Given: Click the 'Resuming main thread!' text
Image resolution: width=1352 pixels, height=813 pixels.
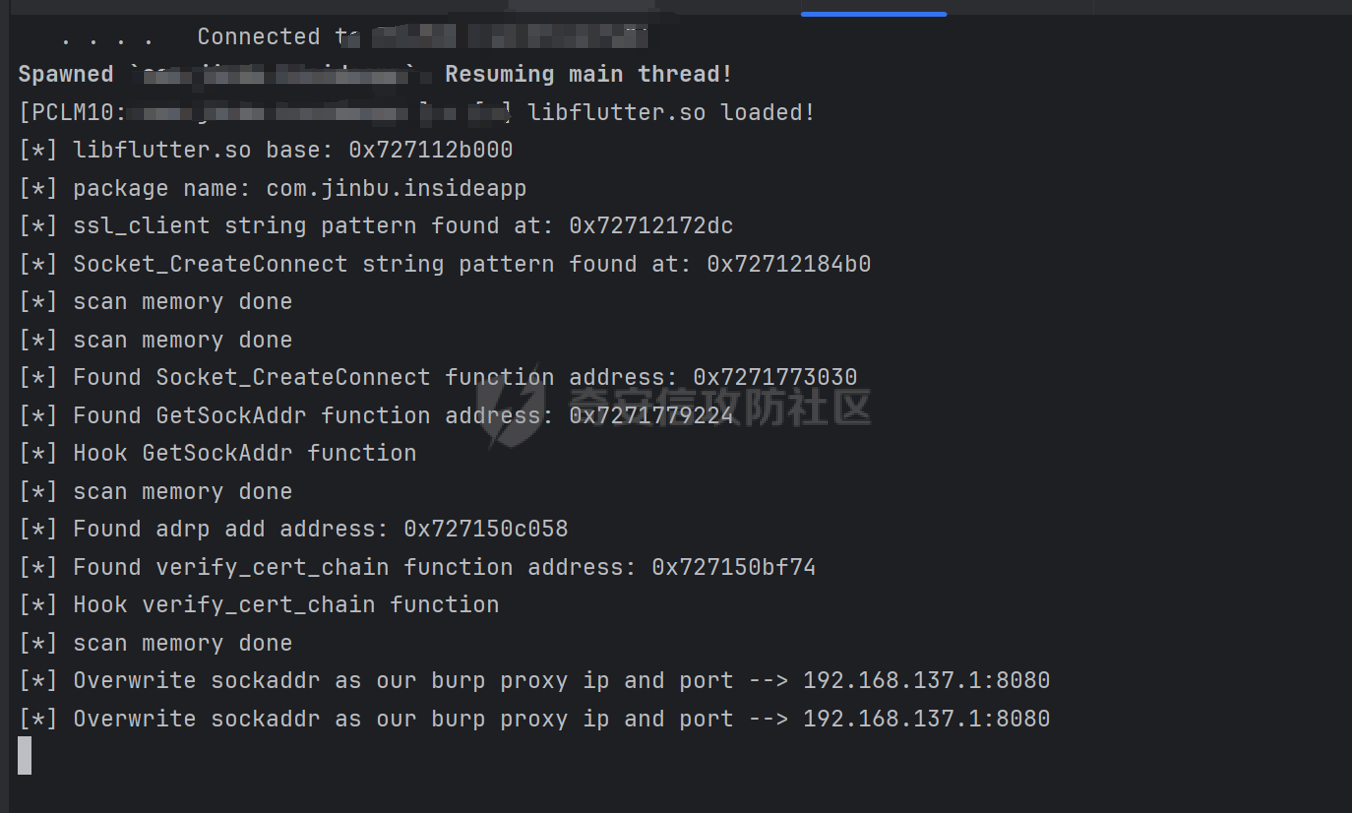Looking at the screenshot, I should [x=589, y=74].
